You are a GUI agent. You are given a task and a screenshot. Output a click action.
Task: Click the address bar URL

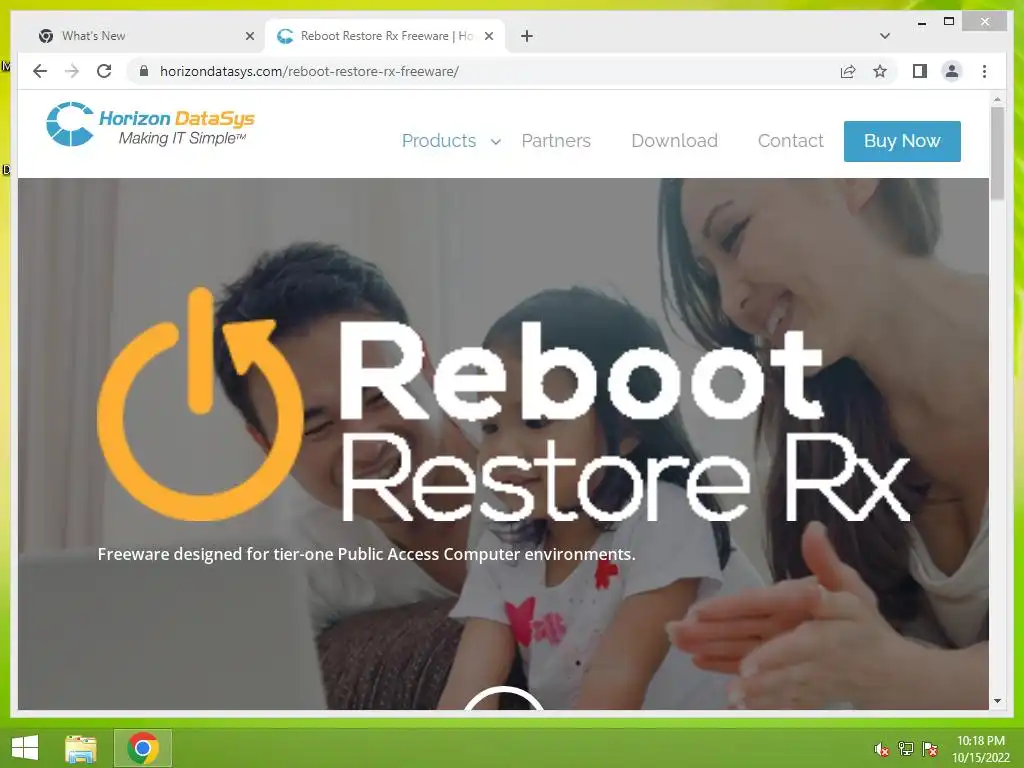309,71
